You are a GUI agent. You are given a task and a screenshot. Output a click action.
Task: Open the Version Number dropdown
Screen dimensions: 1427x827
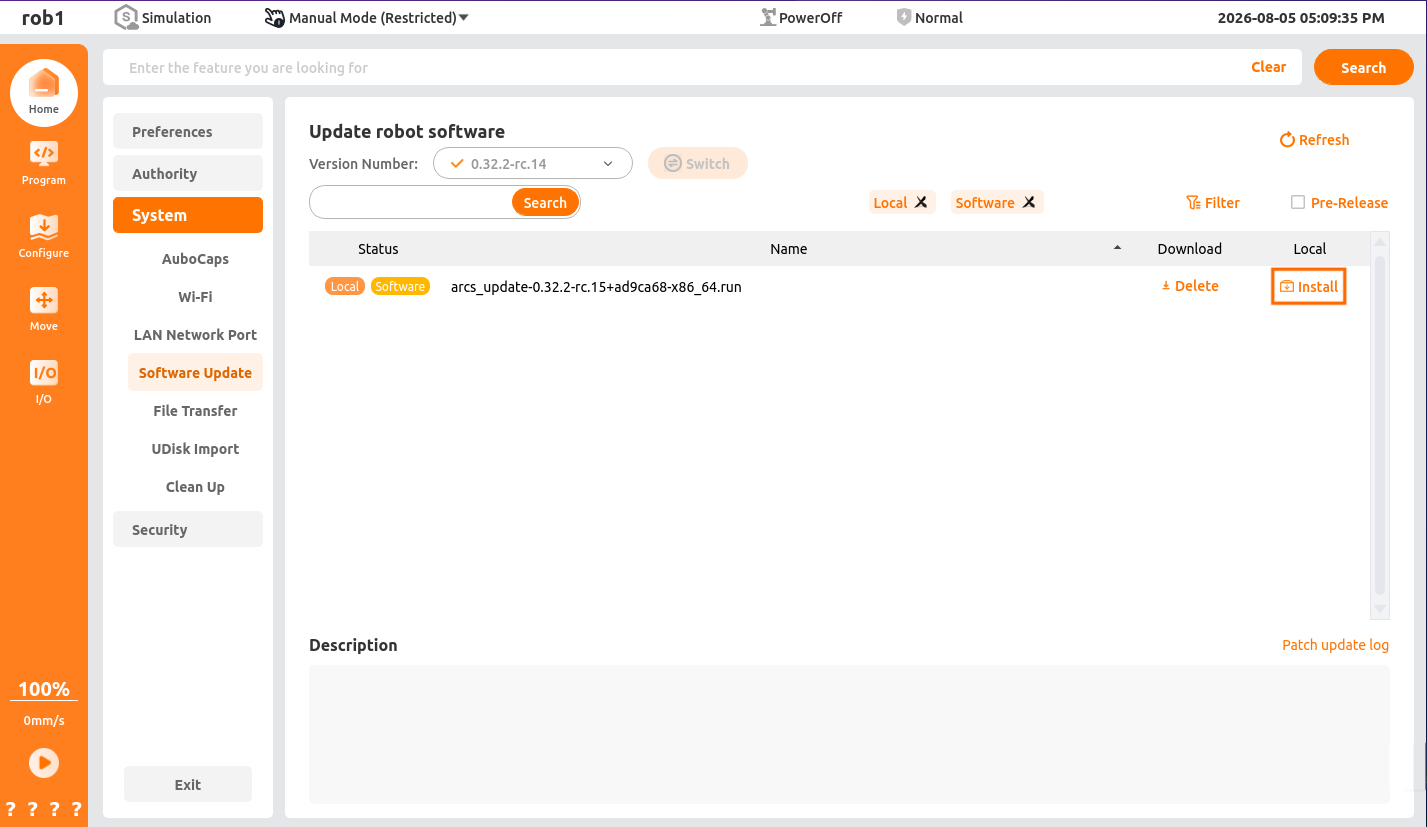click(x=533, y=163)
